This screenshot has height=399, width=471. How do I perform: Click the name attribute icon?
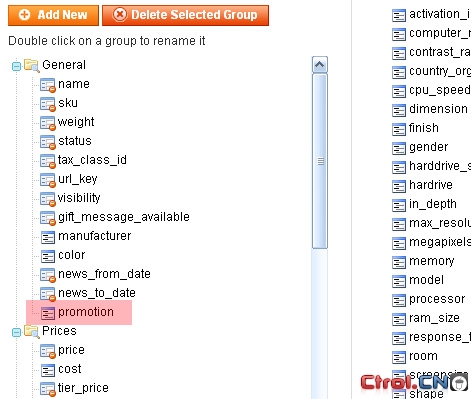(48, 85)
